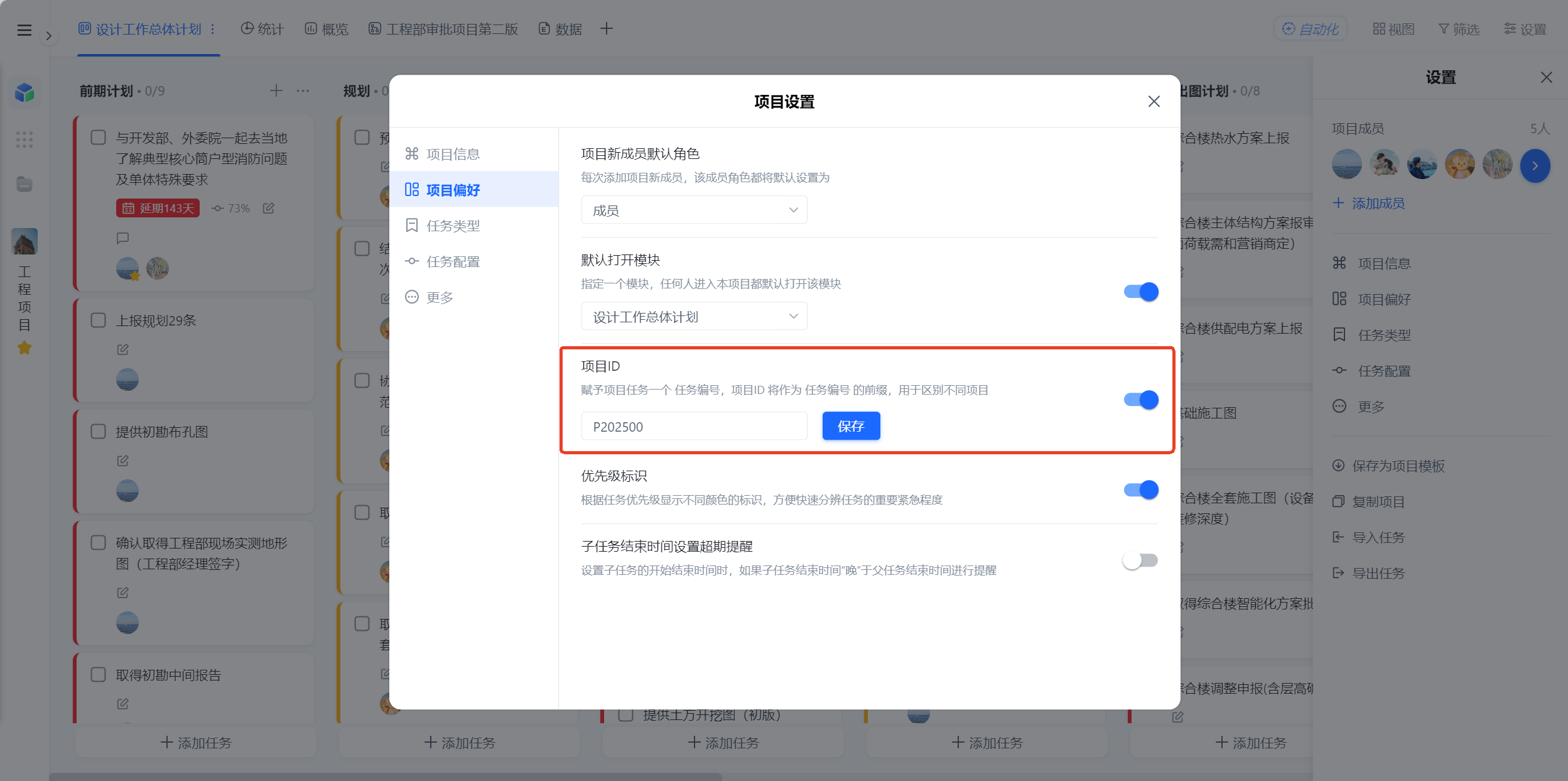The height and width of the screenshot is (781, 1568).
Task: Open the comment icon on first task card
Action: point(123,238)
